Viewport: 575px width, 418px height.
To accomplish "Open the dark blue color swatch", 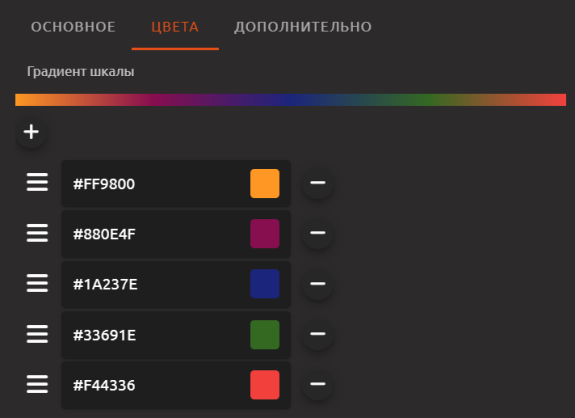I will pos(265,284).
